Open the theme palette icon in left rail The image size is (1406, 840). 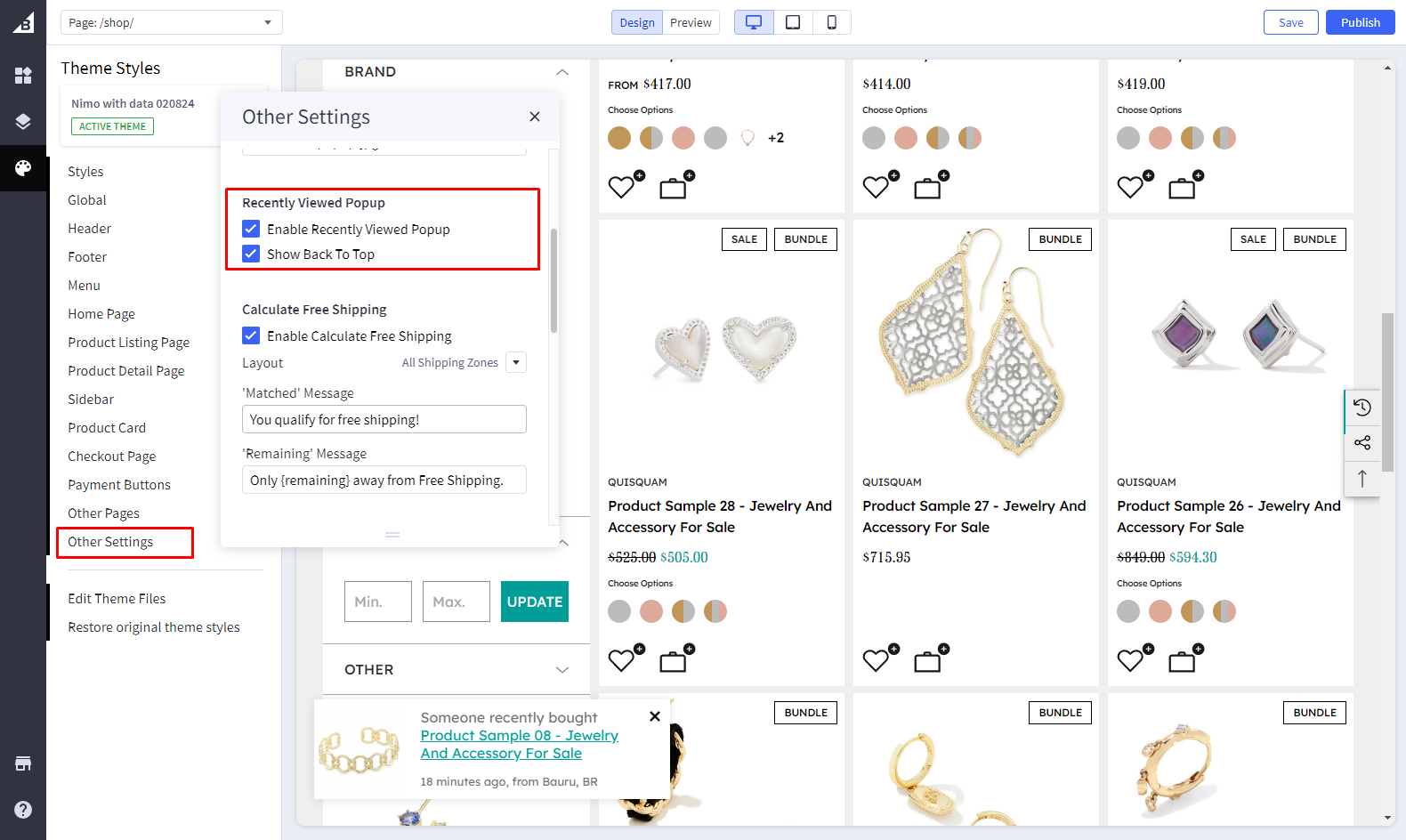[23, 167]
